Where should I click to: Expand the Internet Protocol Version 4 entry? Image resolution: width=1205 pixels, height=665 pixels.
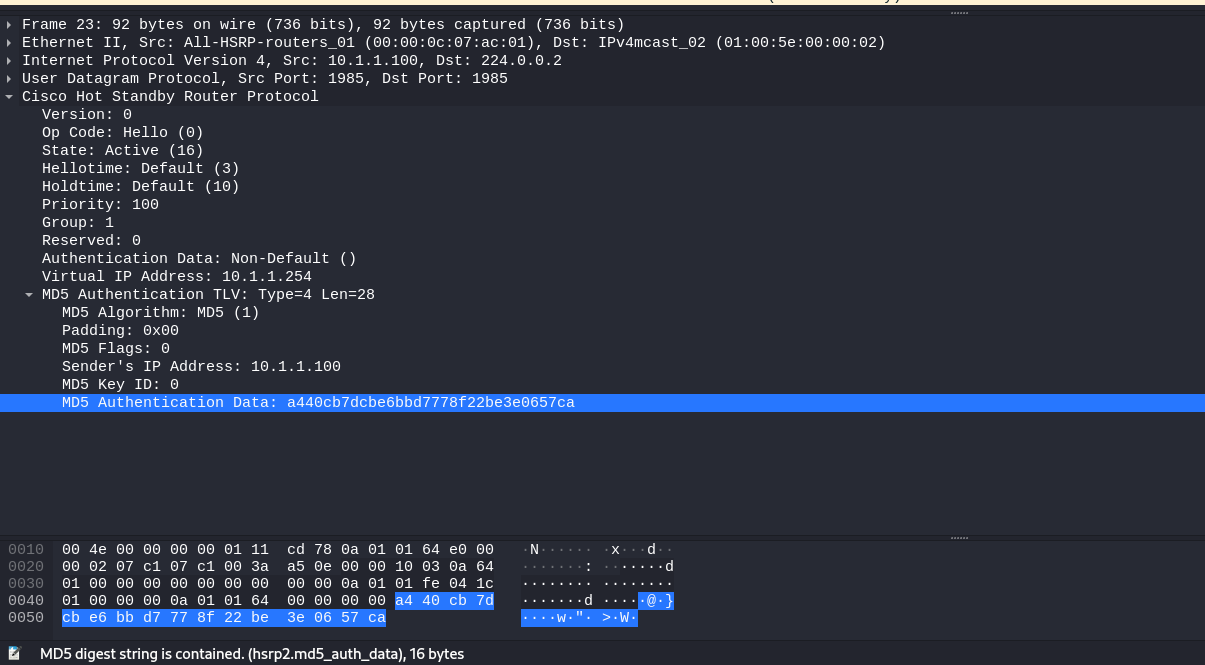click(x=10, y=60)
